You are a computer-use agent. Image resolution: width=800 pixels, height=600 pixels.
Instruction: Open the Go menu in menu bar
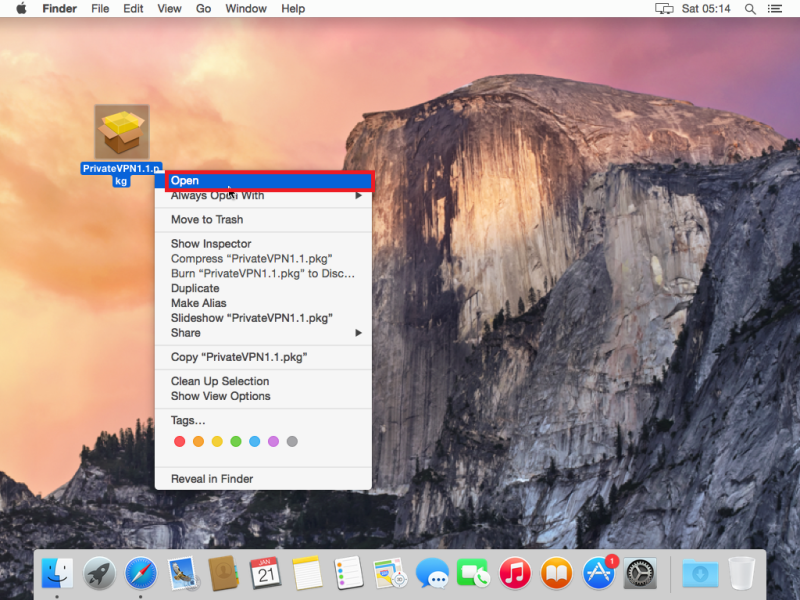click(x=203, y=9)
